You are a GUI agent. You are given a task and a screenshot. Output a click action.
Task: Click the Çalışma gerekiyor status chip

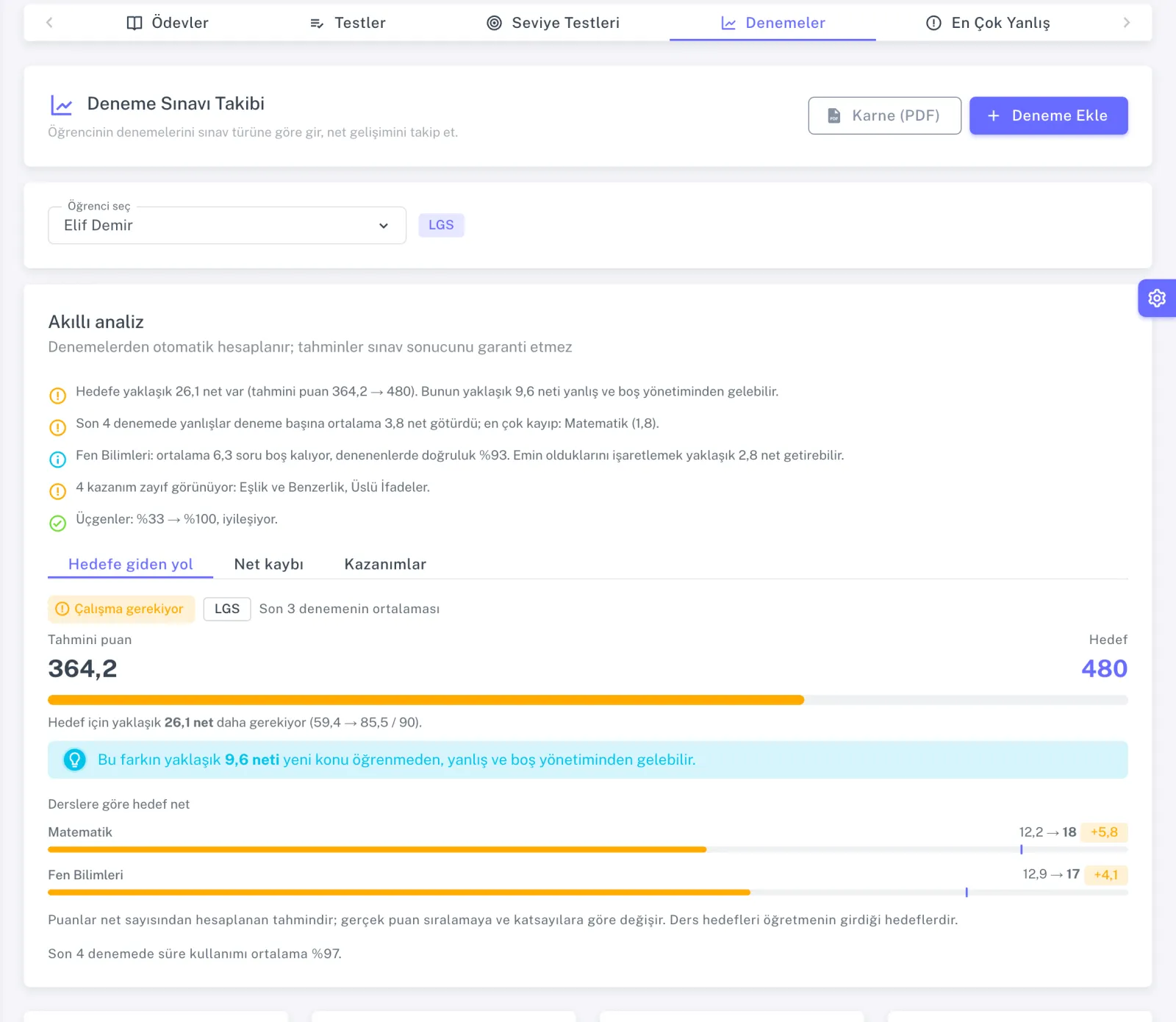pos(121,609)
